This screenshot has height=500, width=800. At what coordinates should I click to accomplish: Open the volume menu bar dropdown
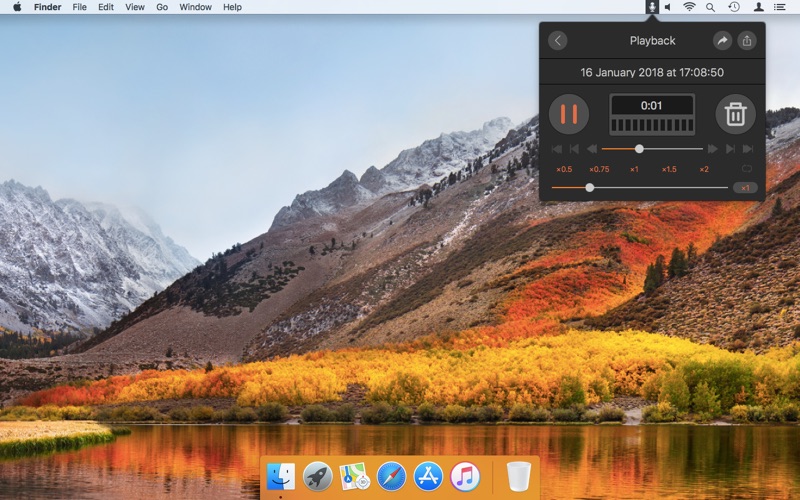point(668,7)
